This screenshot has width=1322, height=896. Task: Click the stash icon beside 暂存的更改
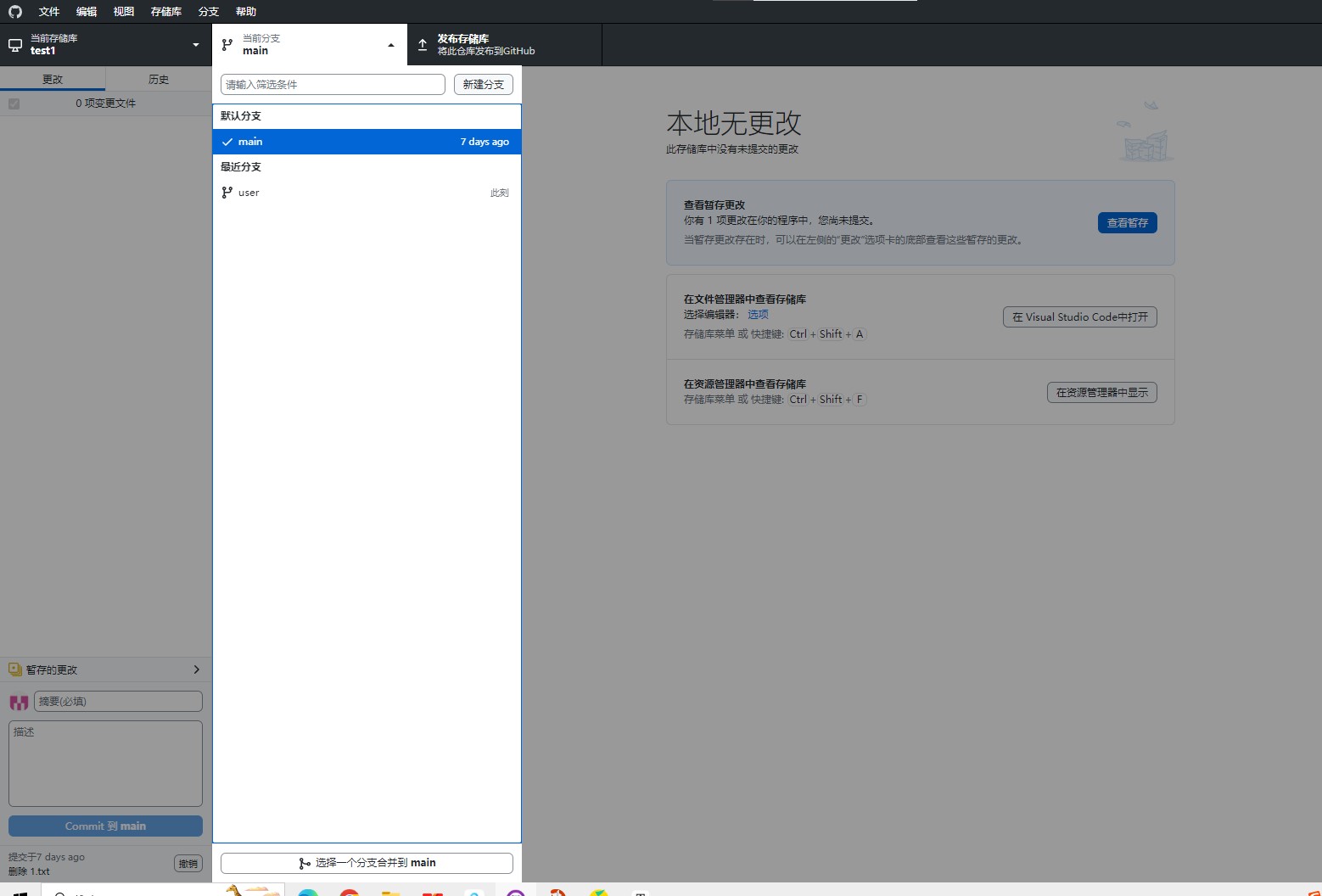14,669
